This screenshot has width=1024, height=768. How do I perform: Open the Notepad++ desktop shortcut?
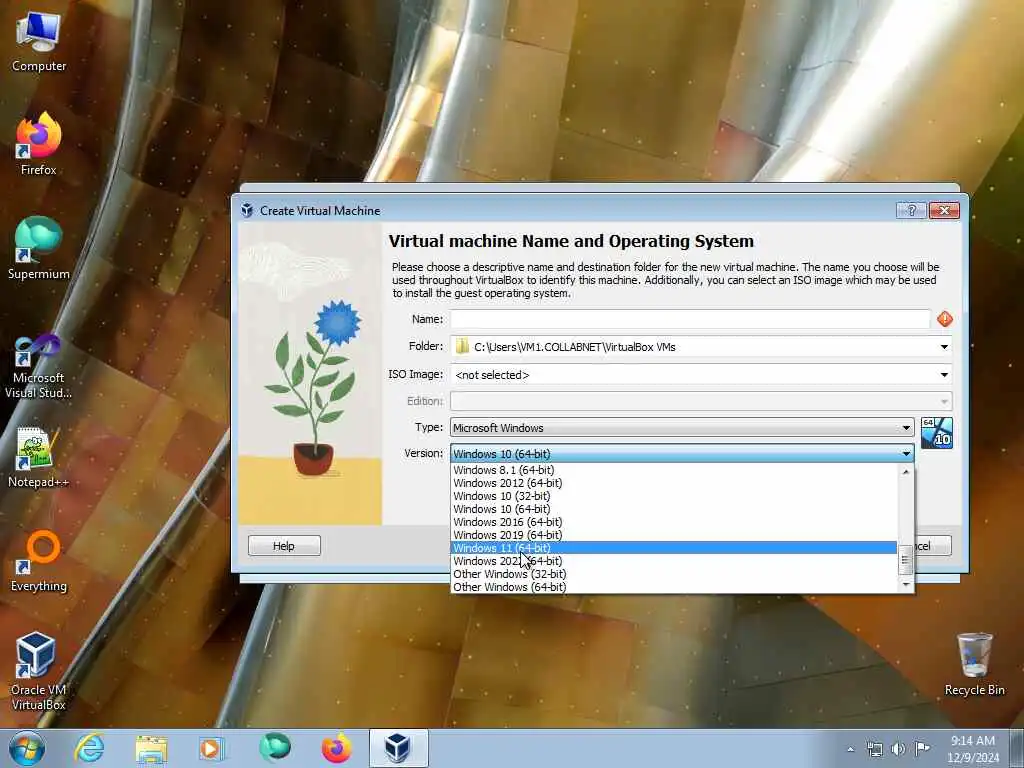[x=39, y=457]
